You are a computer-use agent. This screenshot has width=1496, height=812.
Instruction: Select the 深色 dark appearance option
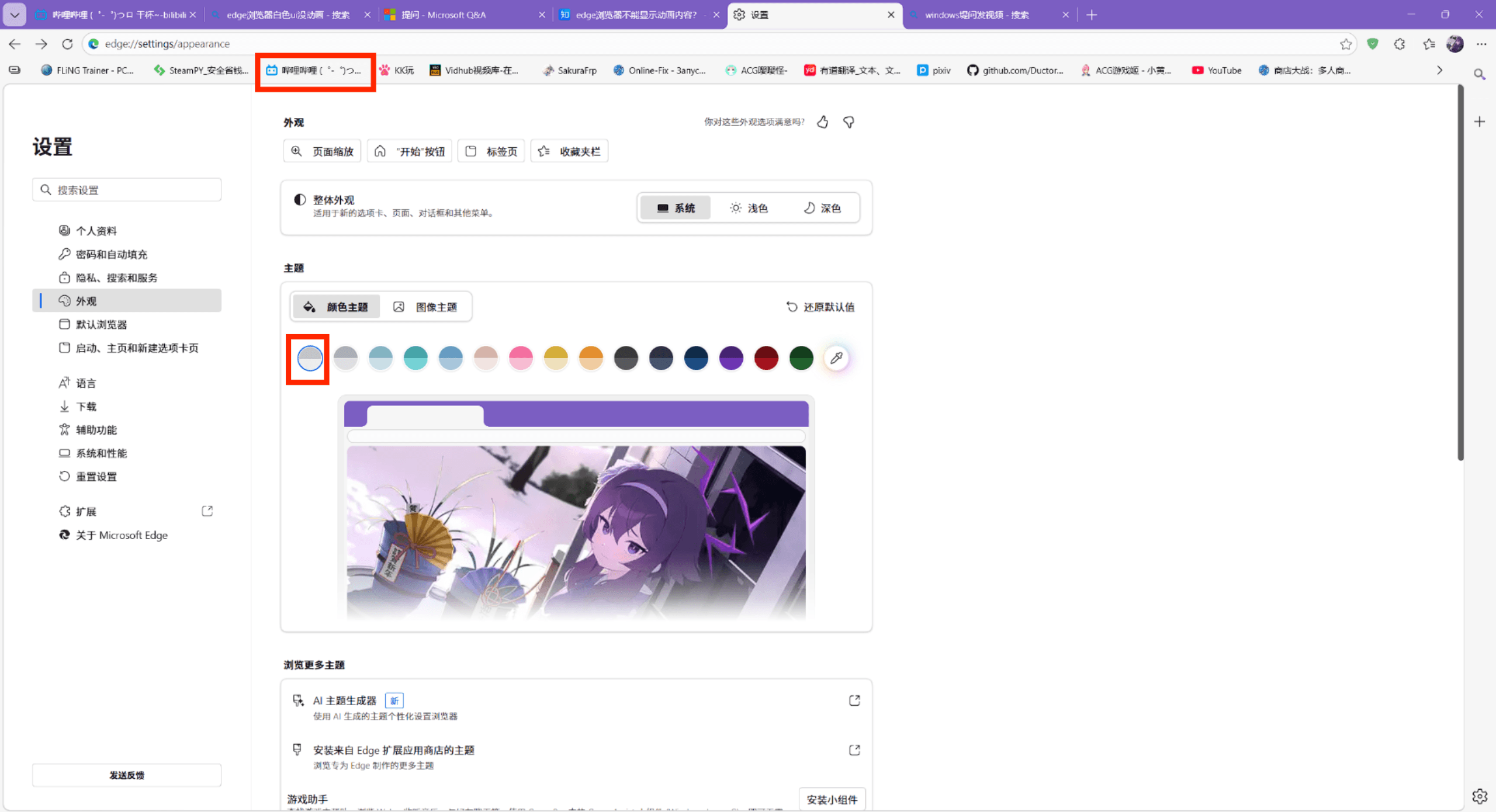[822, 208]
